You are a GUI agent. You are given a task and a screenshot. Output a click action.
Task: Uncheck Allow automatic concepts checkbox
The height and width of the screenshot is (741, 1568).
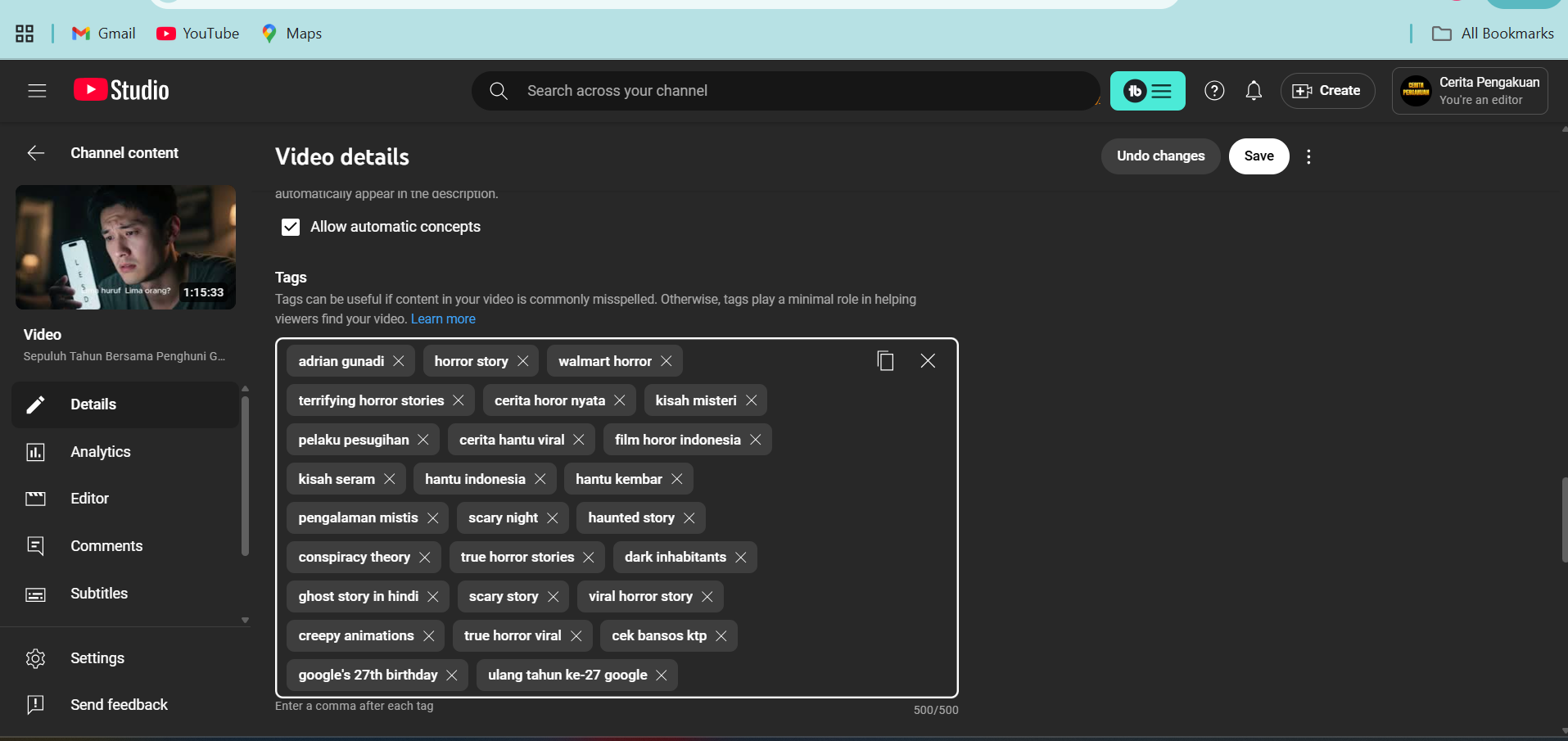point(291,227)
